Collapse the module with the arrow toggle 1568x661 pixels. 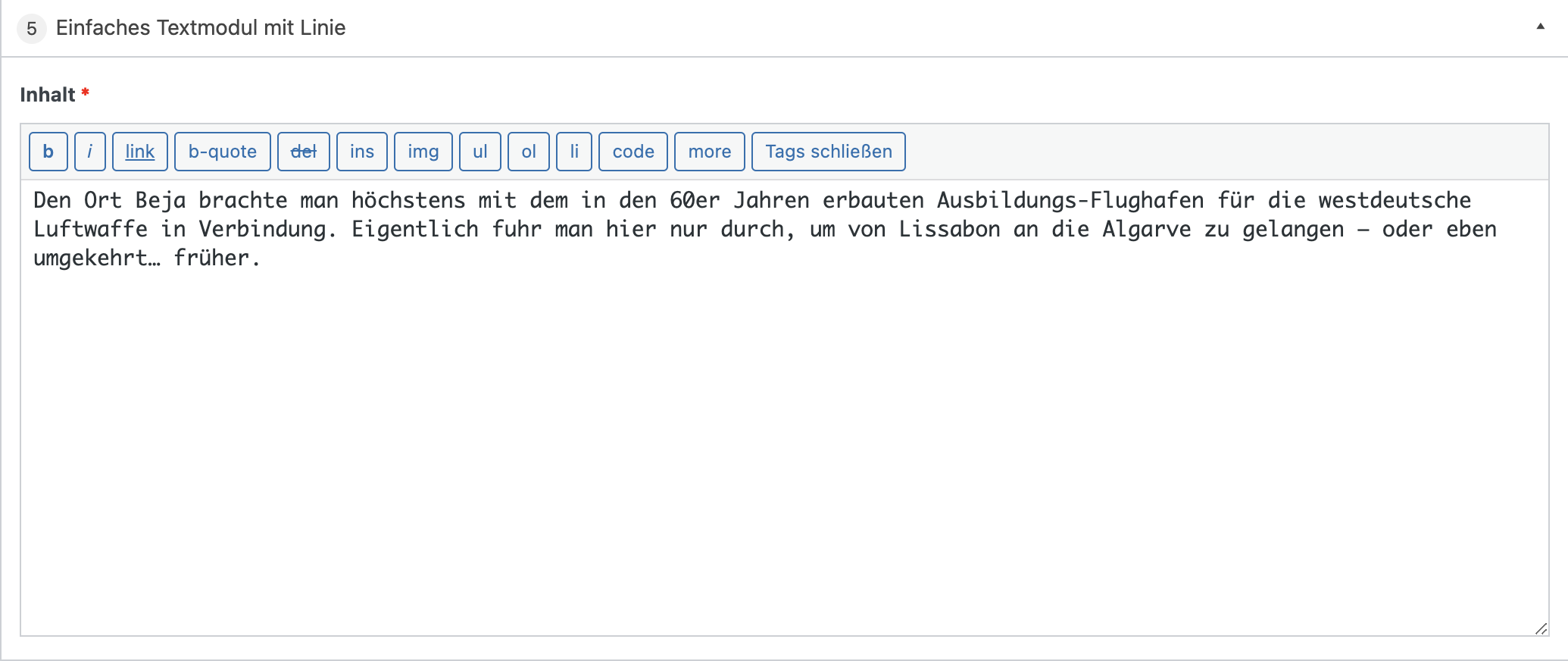(x=1540, y=27)
